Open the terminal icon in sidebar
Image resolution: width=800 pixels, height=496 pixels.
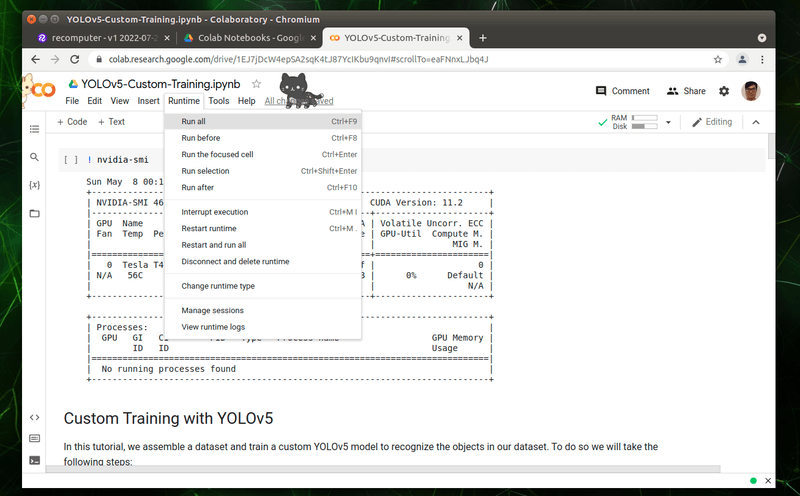tap(34, 460)
